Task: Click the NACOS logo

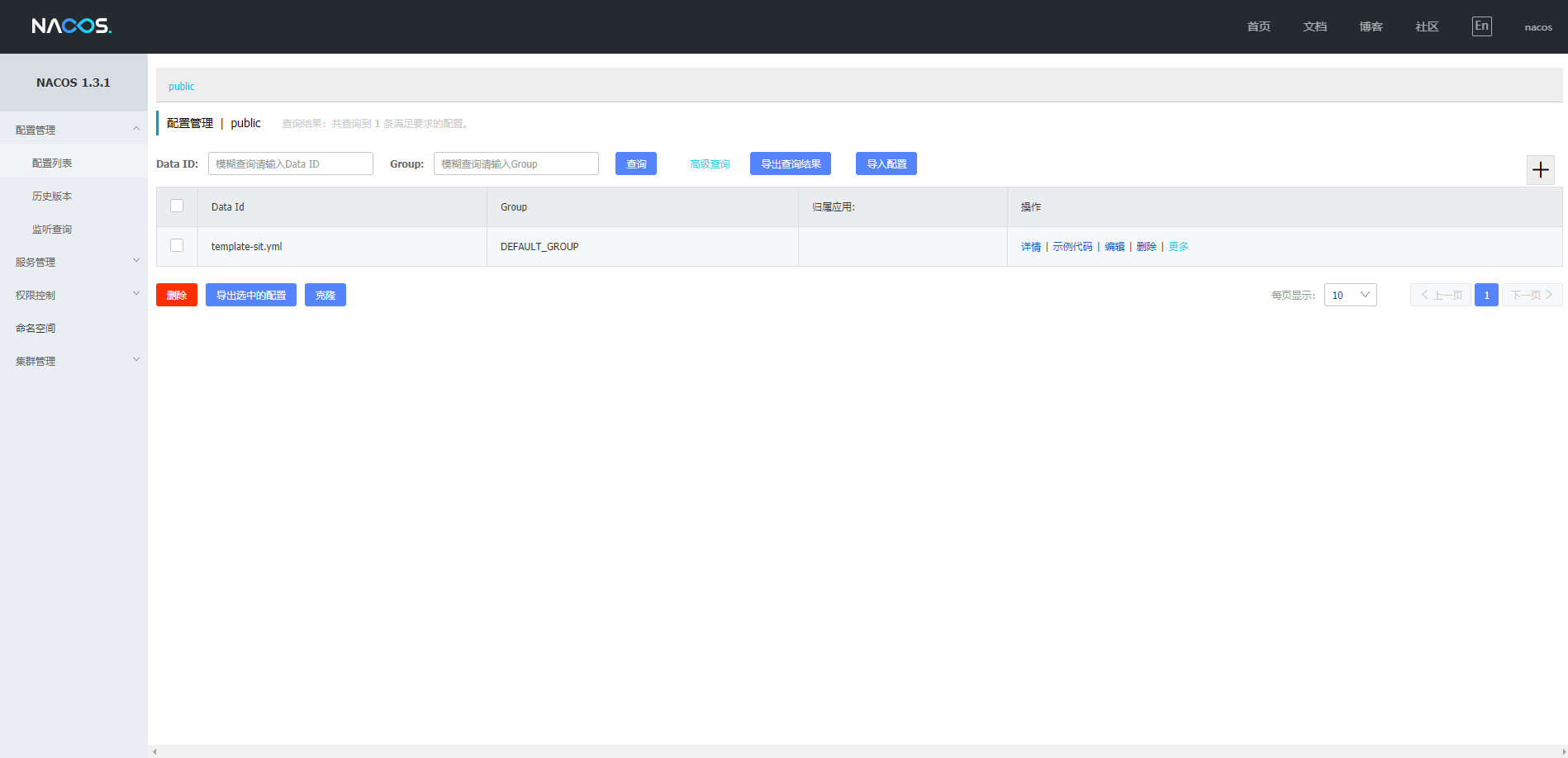Action: click(x=72, y=26)
